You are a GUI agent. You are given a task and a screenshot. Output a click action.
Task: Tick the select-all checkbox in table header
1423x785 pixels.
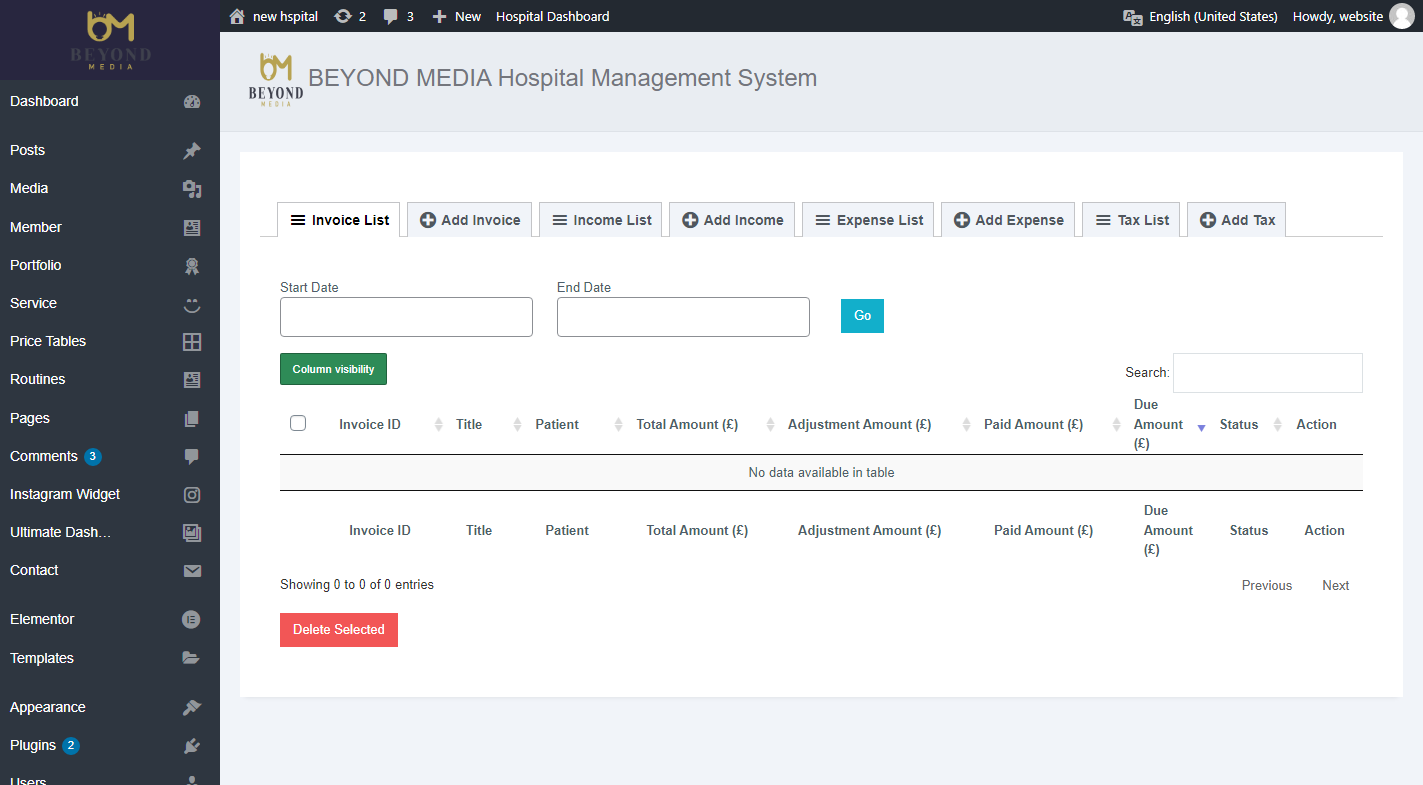[298, 423]
